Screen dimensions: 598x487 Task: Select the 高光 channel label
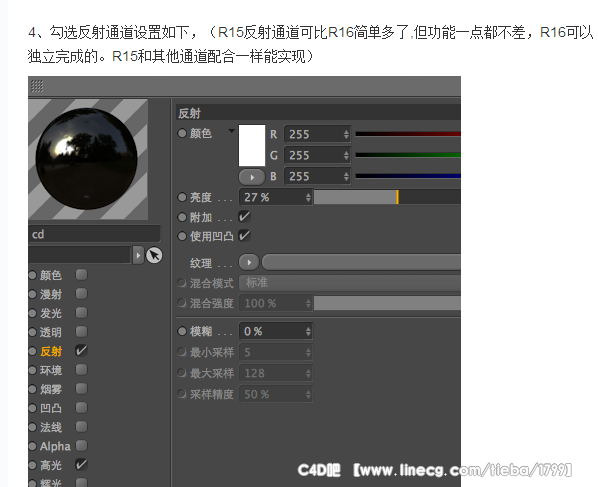click(51, 465)
